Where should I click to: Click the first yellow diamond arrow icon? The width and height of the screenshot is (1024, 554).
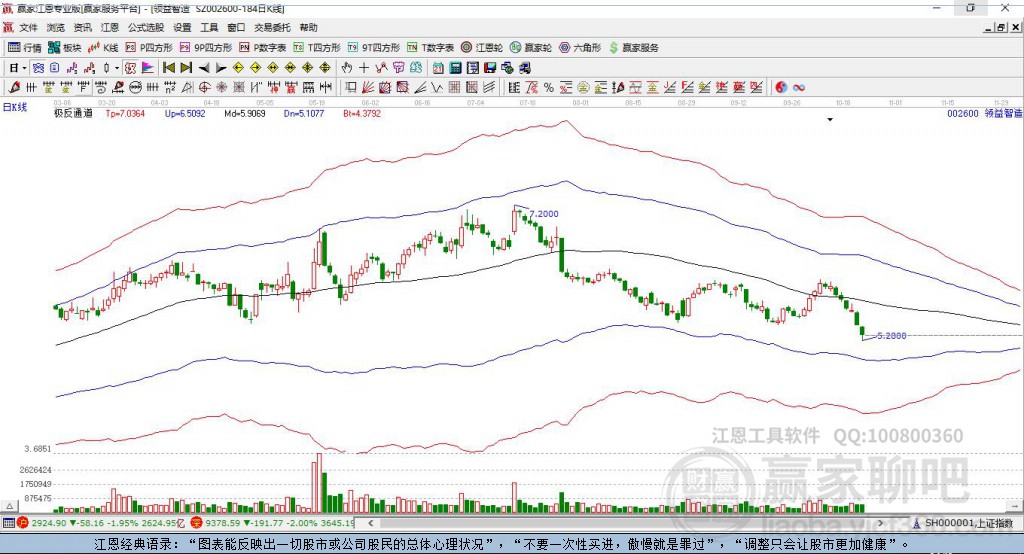pyautogui.click(x=238, y=68)
